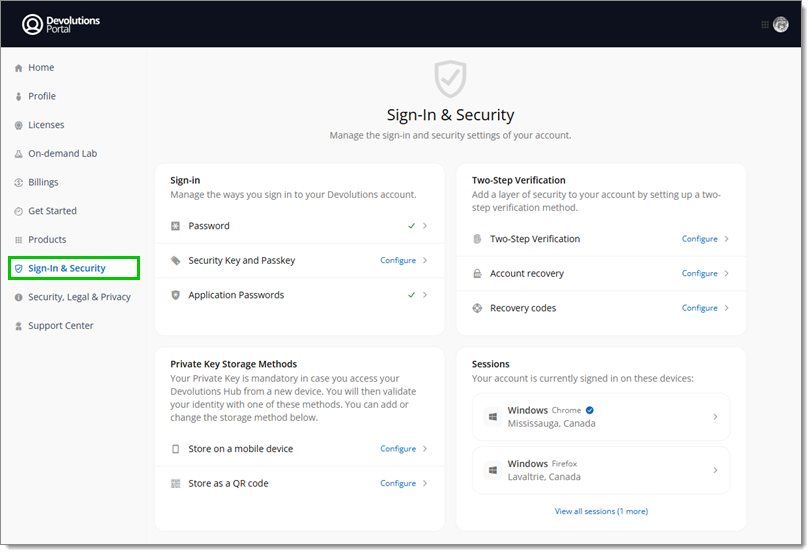812x555 pixels.
Task: Click the QR code icon beside Store as a QR code
Action: tap(176, 484)
